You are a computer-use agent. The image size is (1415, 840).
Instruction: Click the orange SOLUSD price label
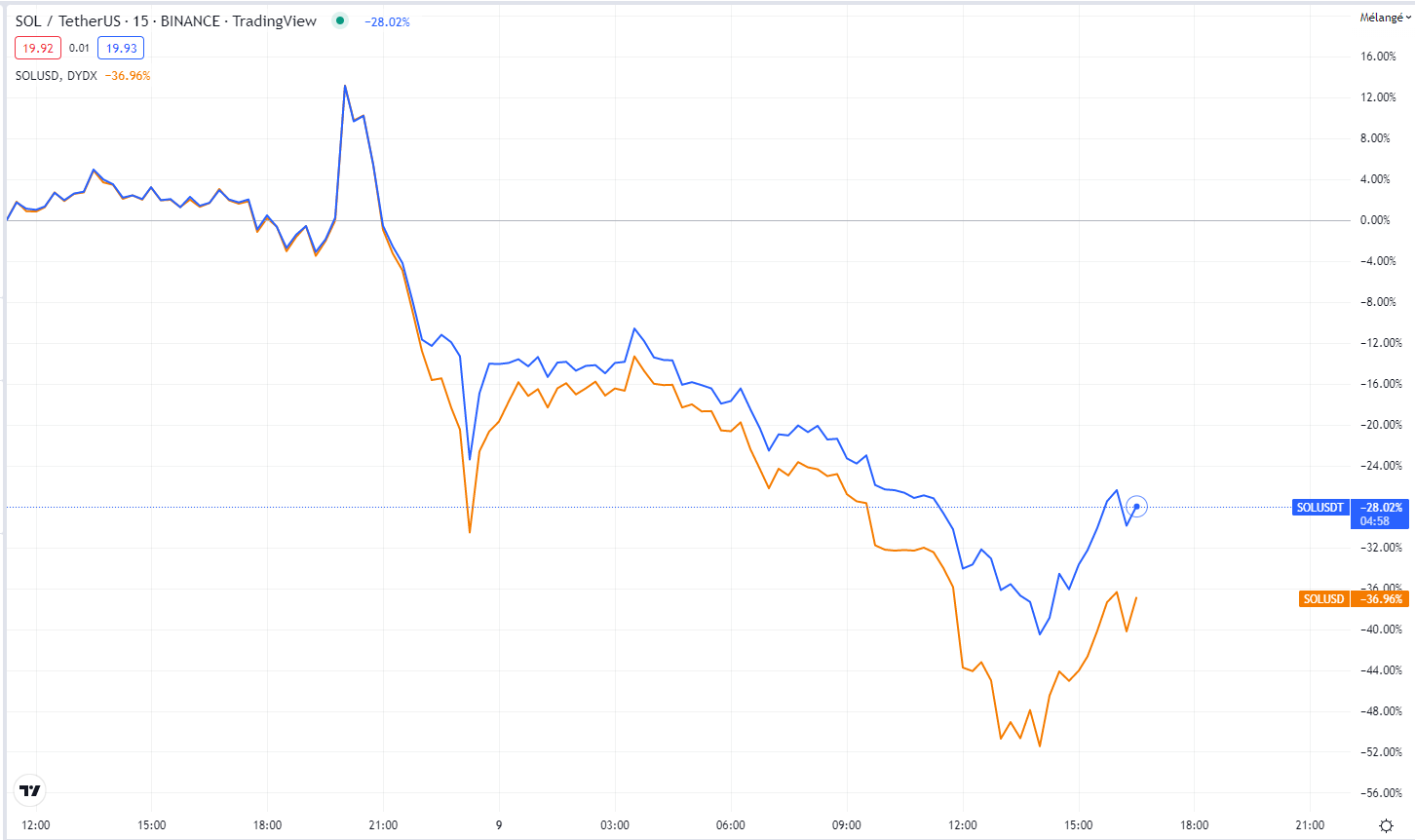(1323, 598)
